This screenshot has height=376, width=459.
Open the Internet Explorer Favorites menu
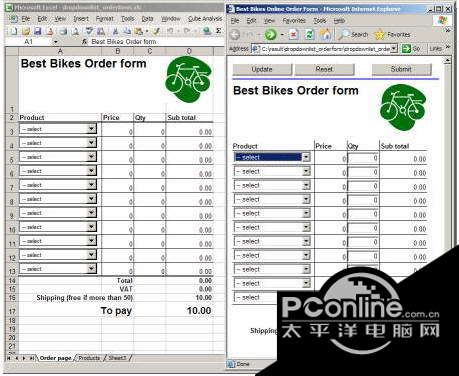pos(294,21)
